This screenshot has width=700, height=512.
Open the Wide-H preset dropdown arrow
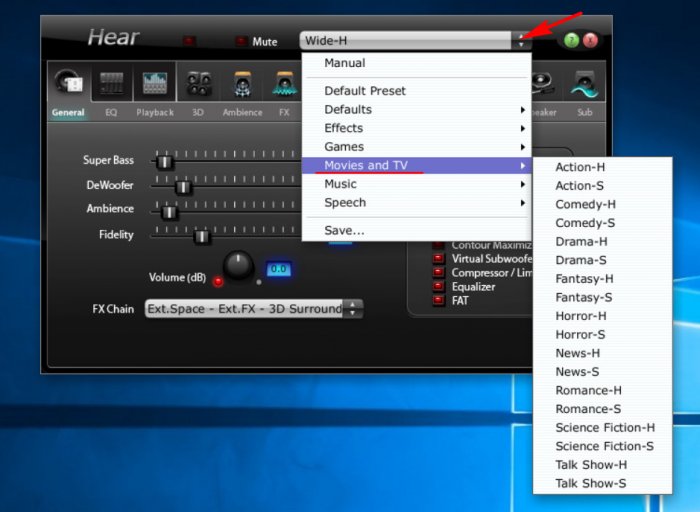click(520, 41)
